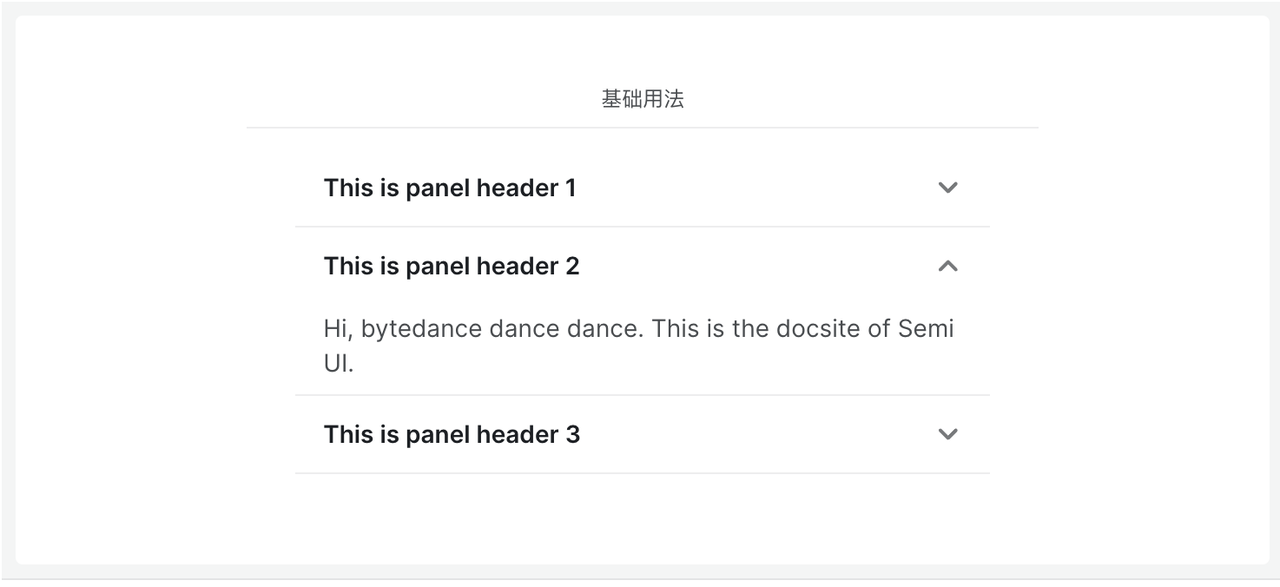Viewport: 1280px width, 587px height.
Task: Expand panel header 1 using its down chevron
Action: (x=948, y=187)
